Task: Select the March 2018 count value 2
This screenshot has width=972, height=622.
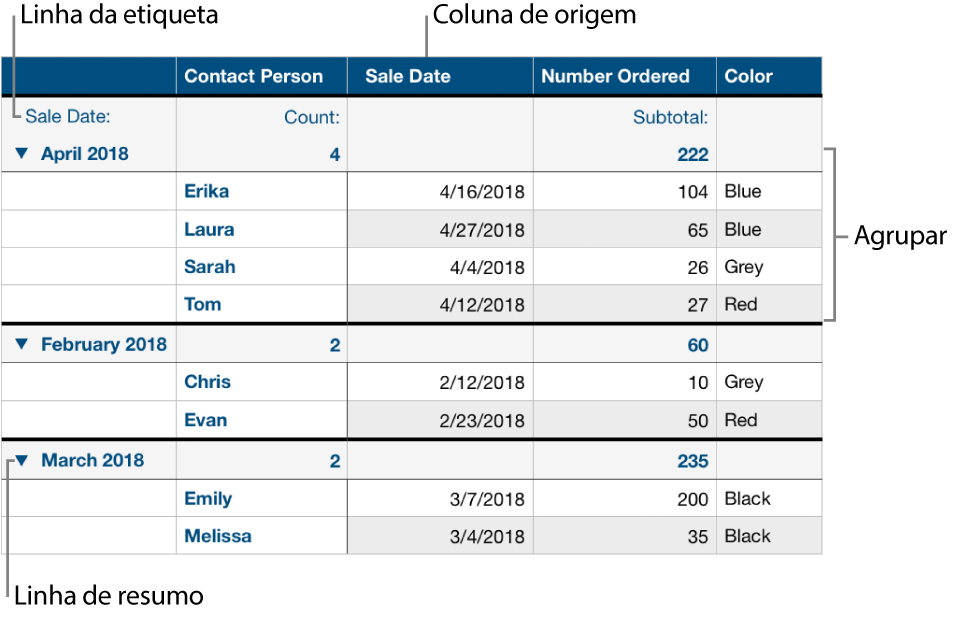Action: point(332,459)
